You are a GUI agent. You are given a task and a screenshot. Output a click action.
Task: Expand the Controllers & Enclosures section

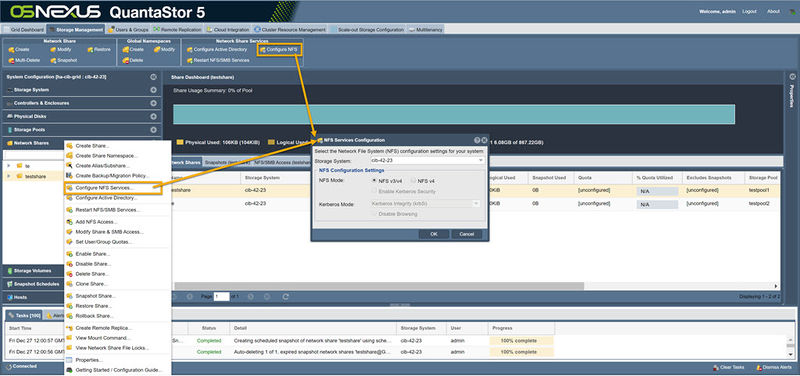click(x=153, y=103)
